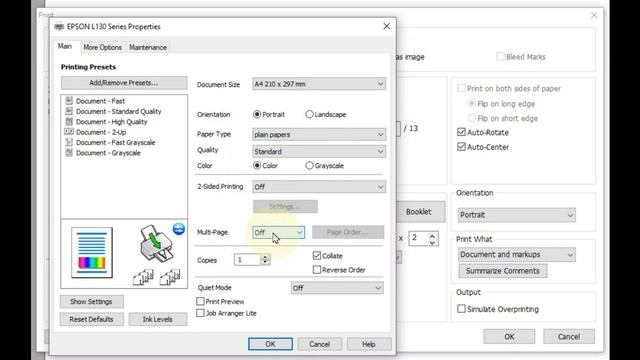Close the Print window behind
Viewport: 640px width, 360px height.
594,15
